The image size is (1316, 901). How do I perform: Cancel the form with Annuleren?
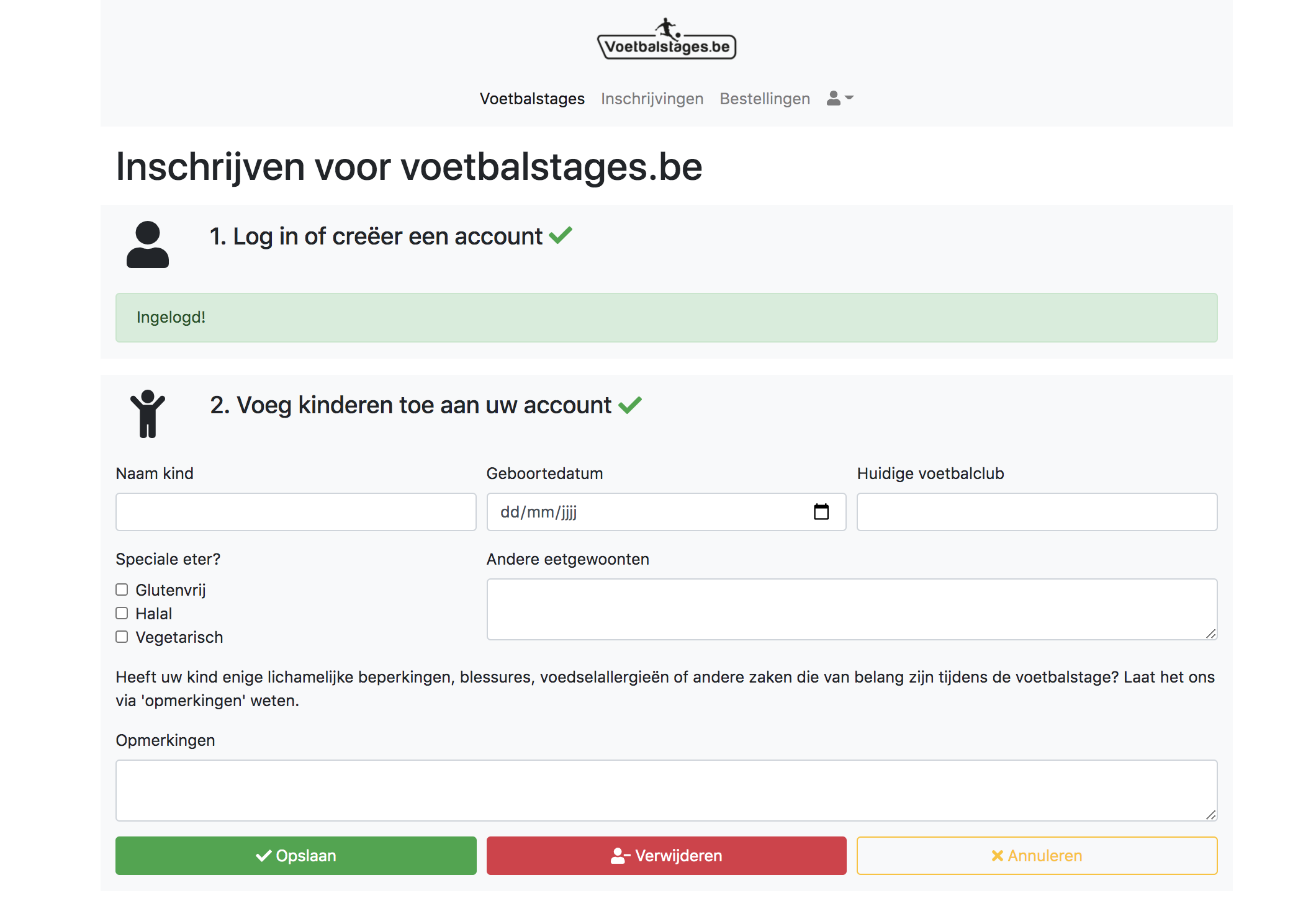[1036, 856]
